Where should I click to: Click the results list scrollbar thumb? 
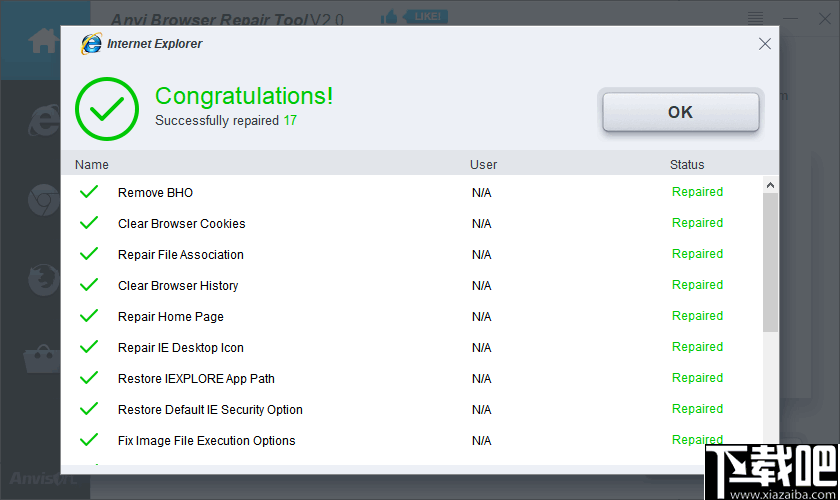pyautogui.click(x=770, y=263)
